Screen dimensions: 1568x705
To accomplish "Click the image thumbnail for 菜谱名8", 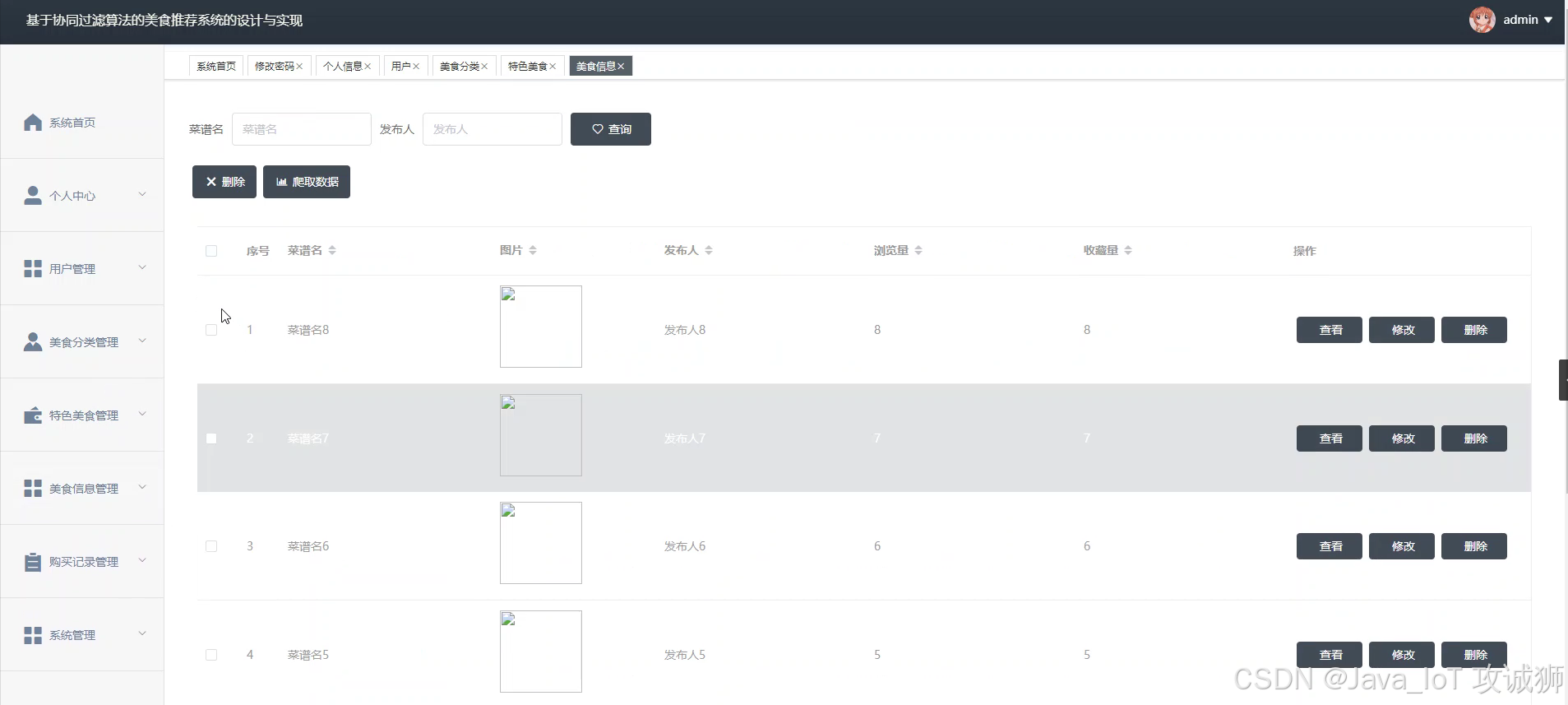I will 541,327.
